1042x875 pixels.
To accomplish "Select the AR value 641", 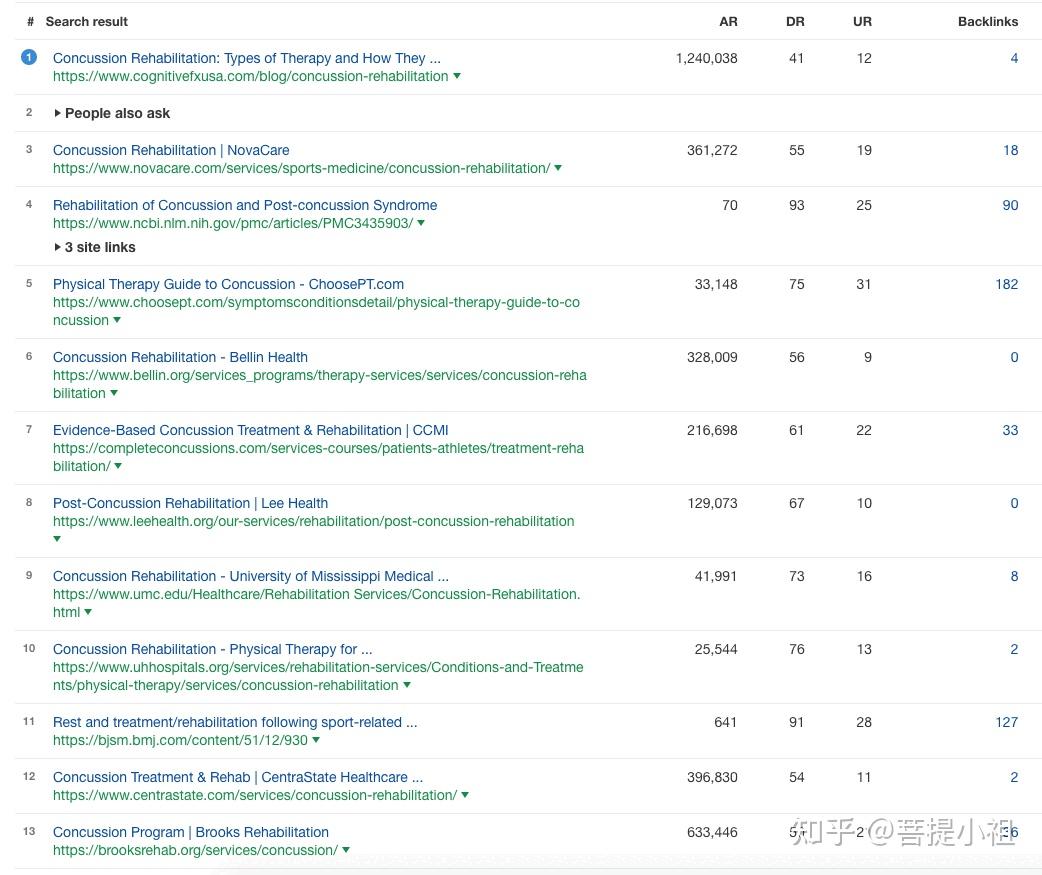I will point(726,723).
